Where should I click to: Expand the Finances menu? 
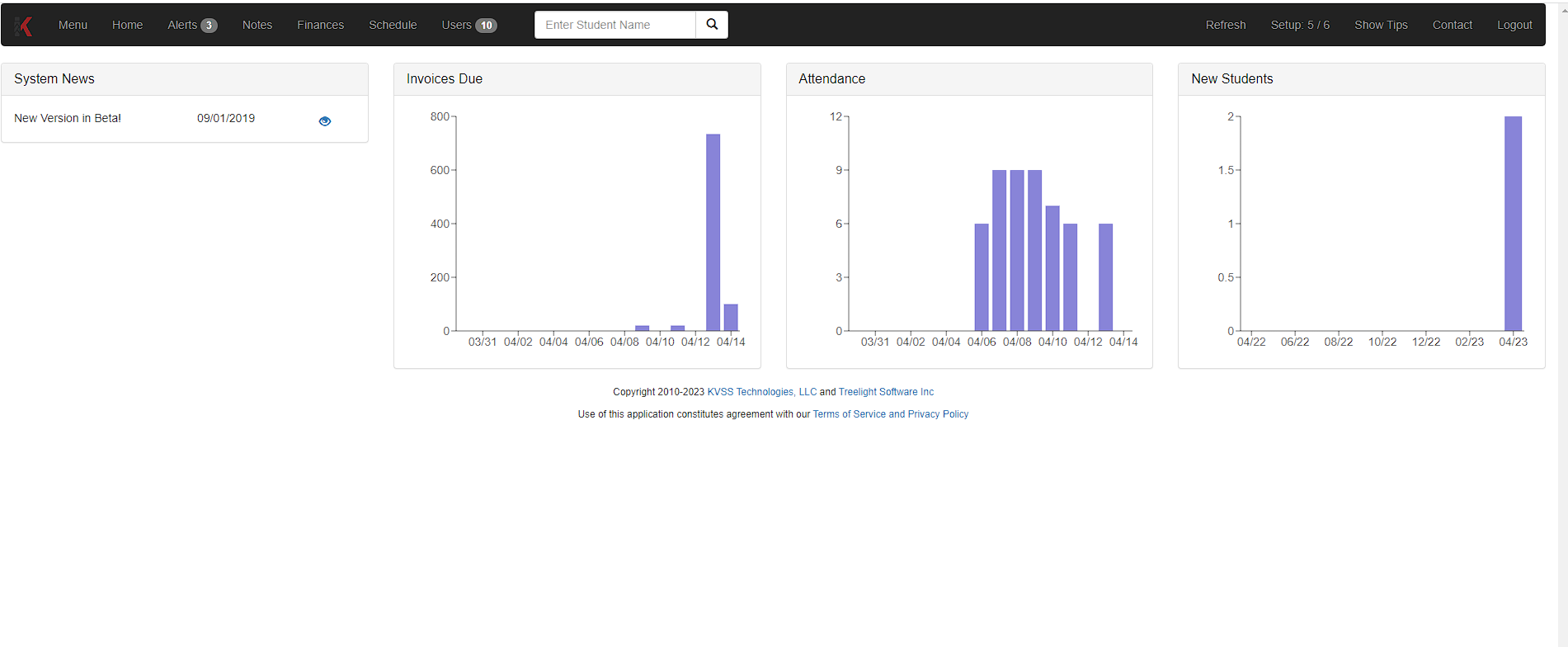(x=320, y=25)
